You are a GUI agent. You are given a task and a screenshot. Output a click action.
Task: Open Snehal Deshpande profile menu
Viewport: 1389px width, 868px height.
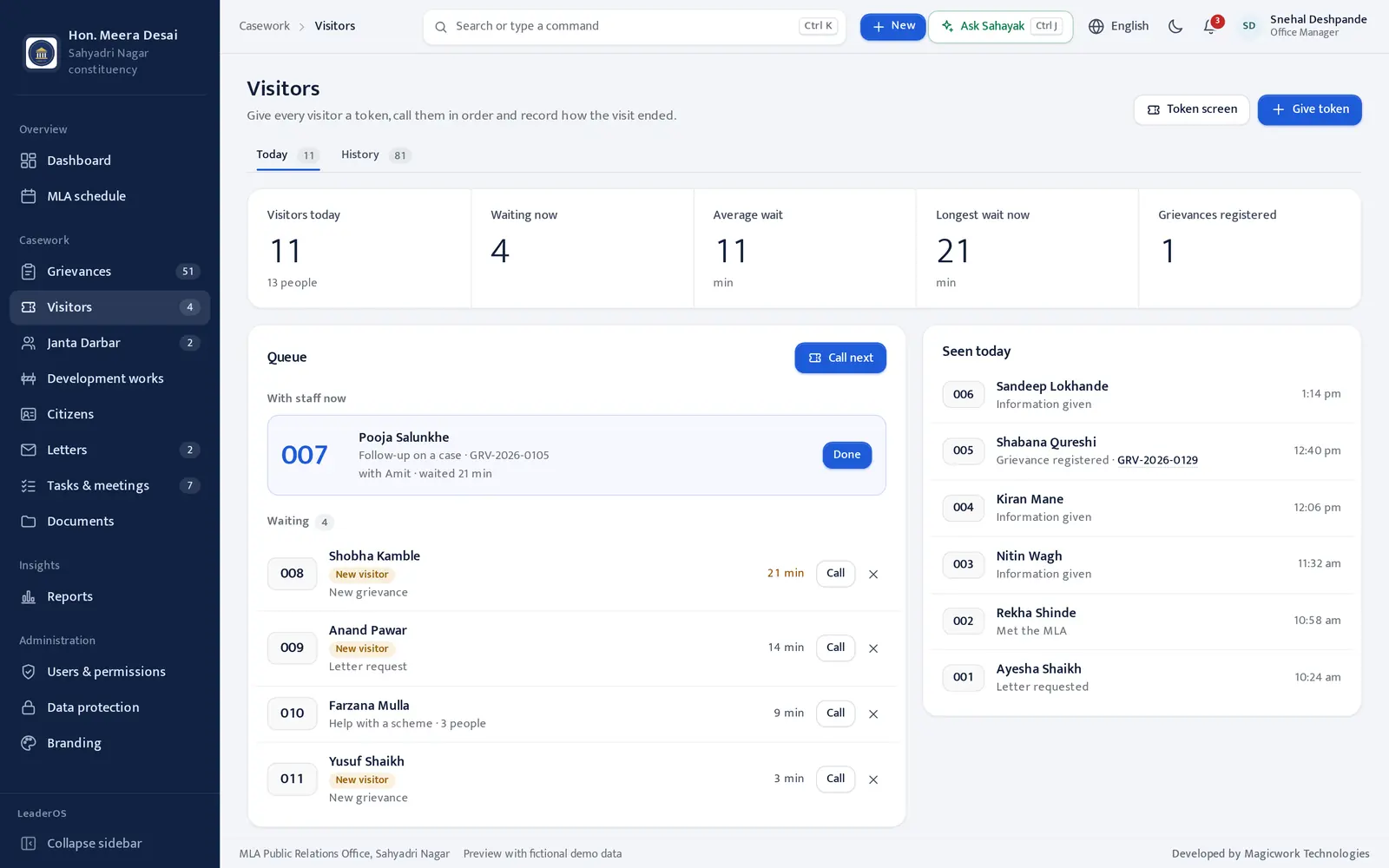click(x=1302, y=26)
